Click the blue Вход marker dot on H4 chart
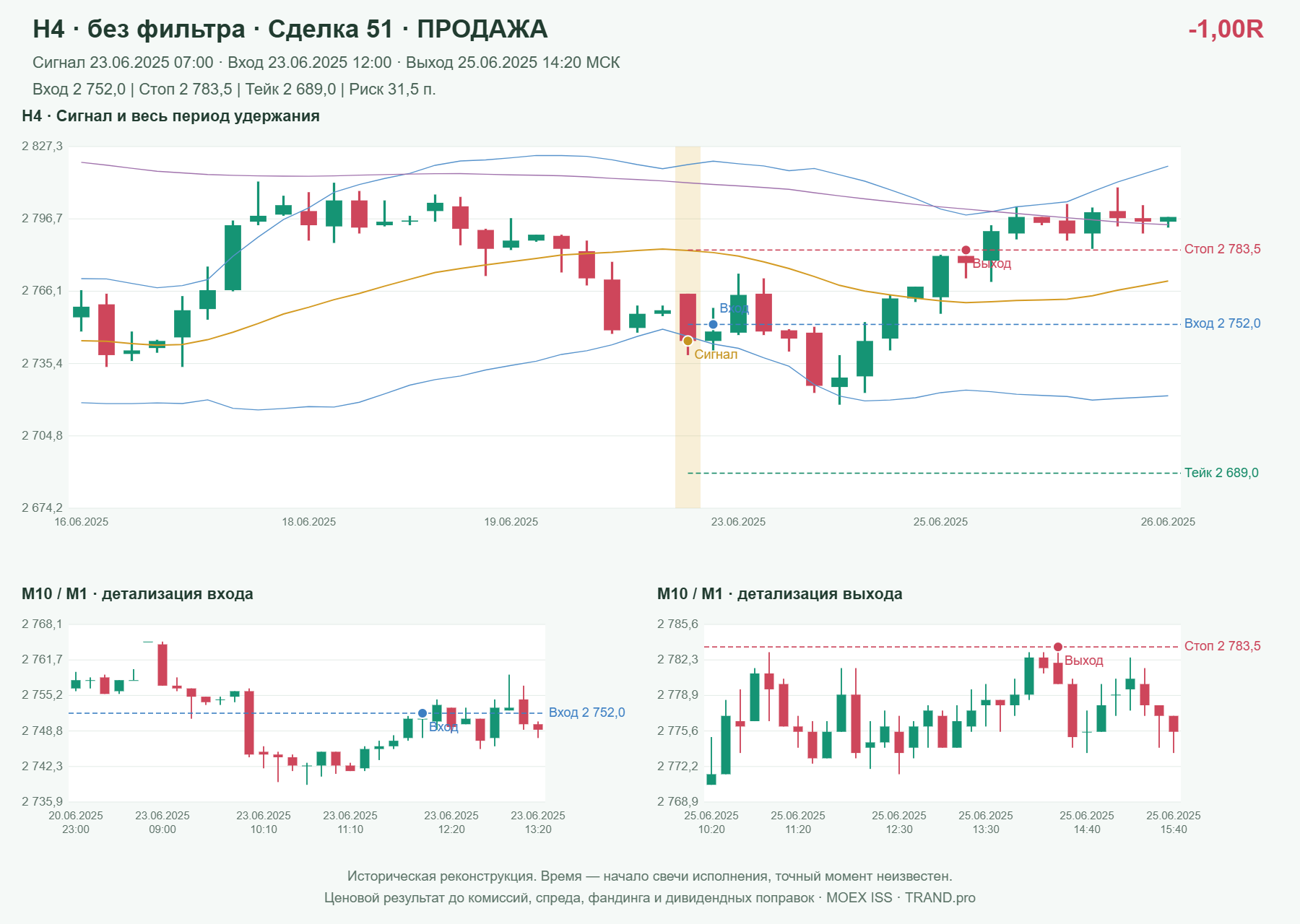Screen dimensions: 1300x924 pyautogui.click(x=713, y=325)
